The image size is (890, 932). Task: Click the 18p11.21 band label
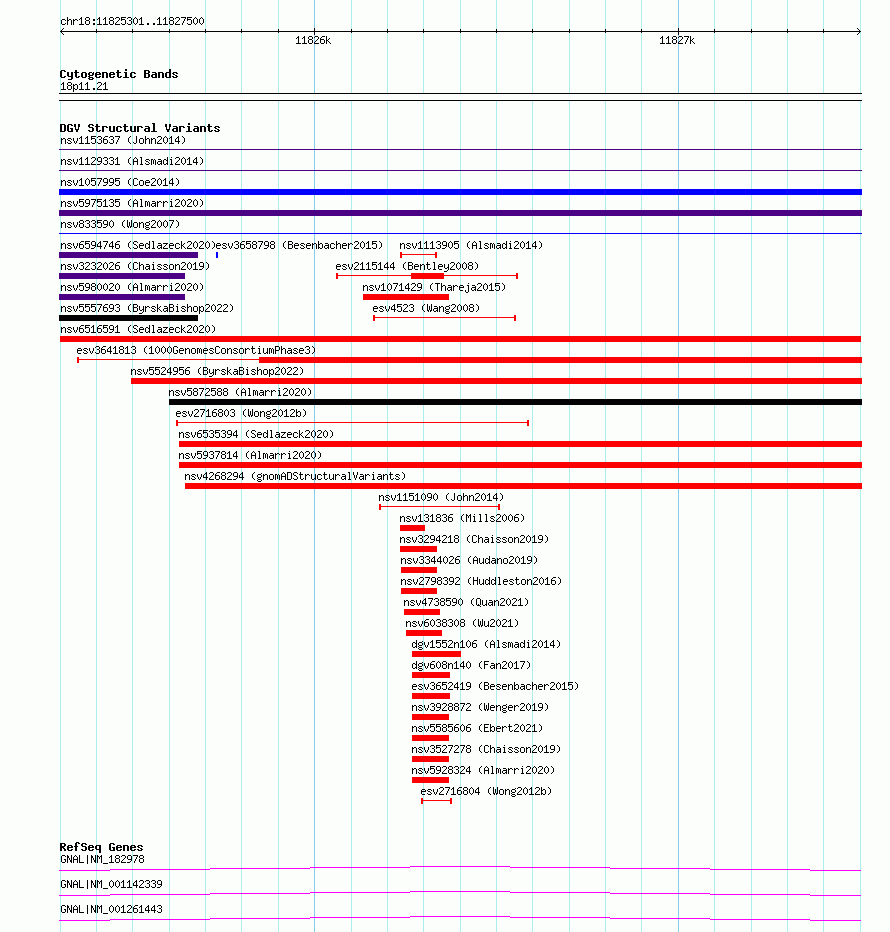84,86
